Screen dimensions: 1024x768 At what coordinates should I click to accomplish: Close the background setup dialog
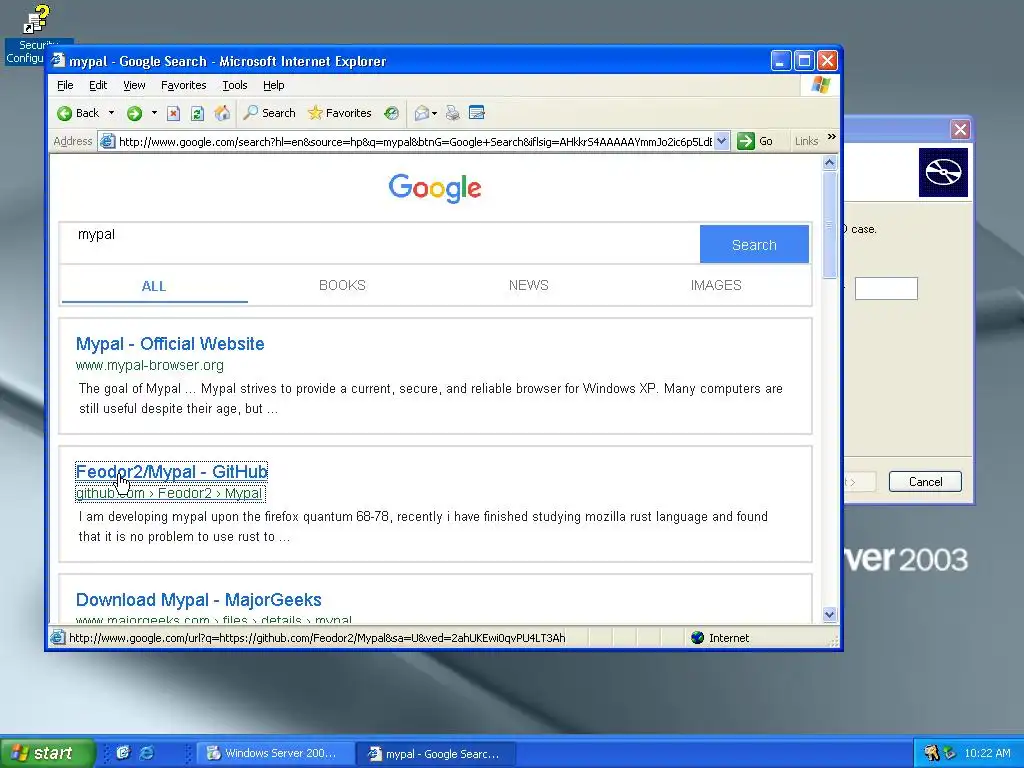click(960, 129)
